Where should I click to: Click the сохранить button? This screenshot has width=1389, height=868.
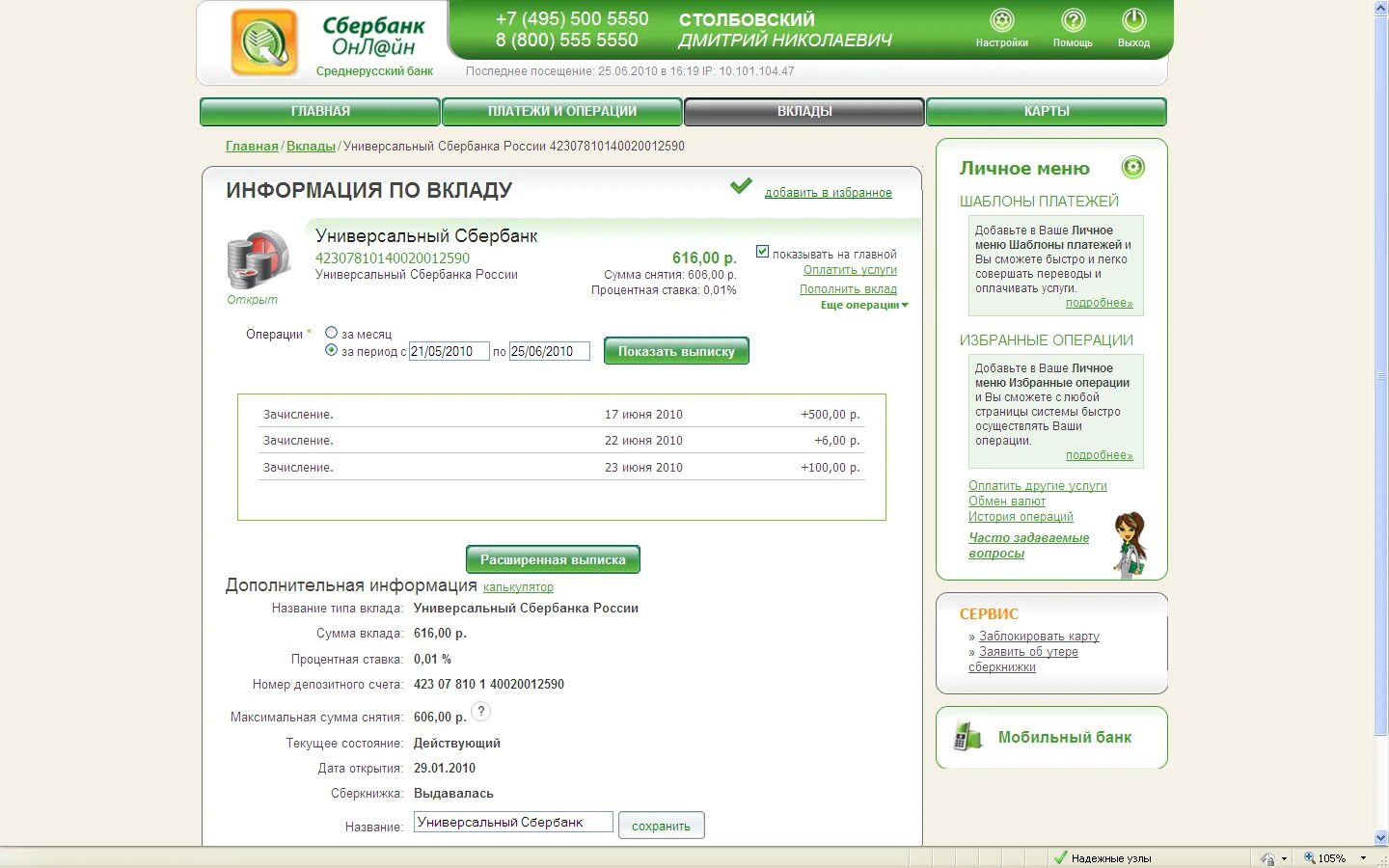pos(661,826)
